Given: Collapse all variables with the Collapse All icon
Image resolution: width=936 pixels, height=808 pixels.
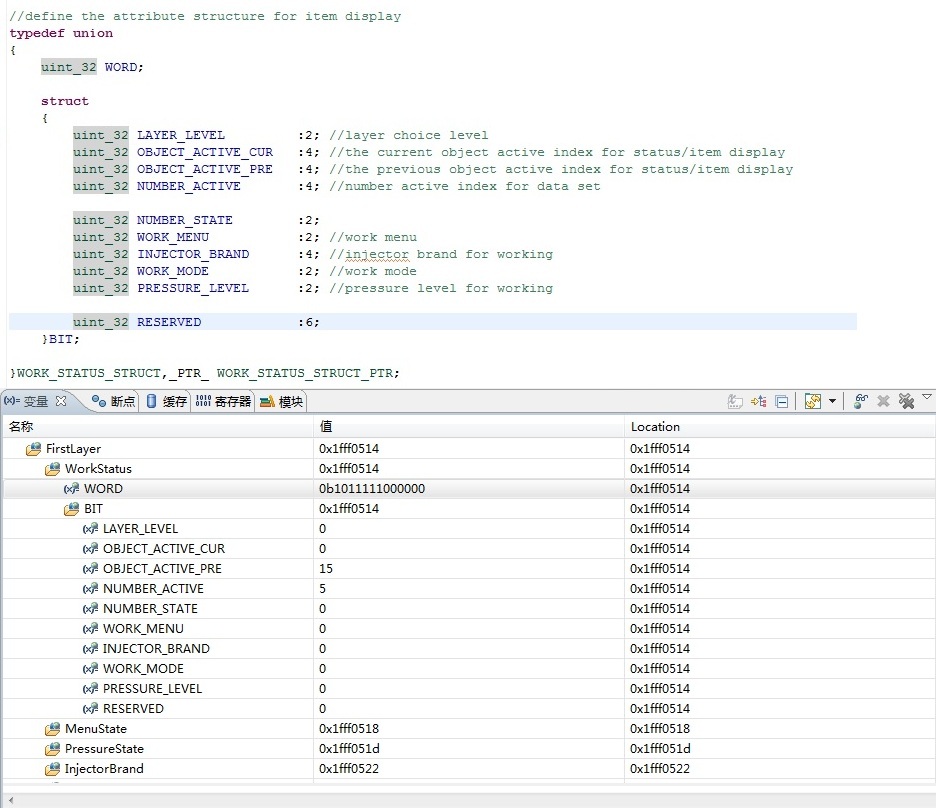Looking at the screenshot, I should (x=782, y=401).
